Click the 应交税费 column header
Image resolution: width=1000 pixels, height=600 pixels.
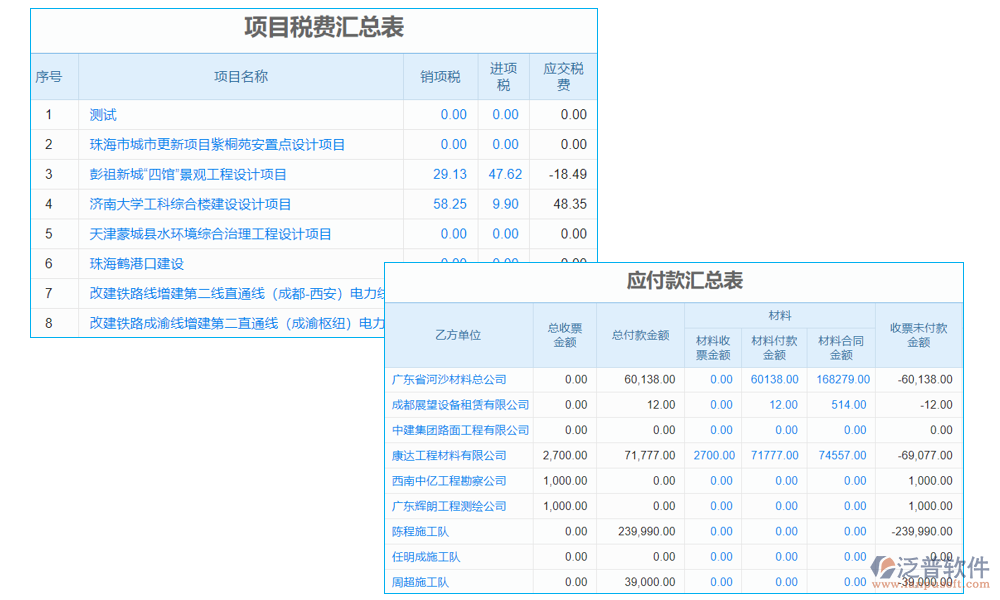coord(562,76)
